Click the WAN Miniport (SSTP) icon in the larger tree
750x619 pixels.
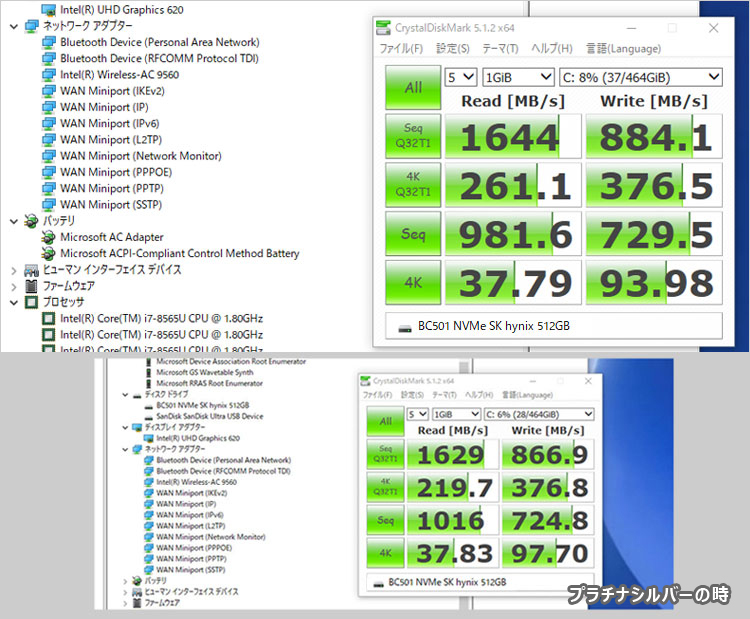pos(48,205)
